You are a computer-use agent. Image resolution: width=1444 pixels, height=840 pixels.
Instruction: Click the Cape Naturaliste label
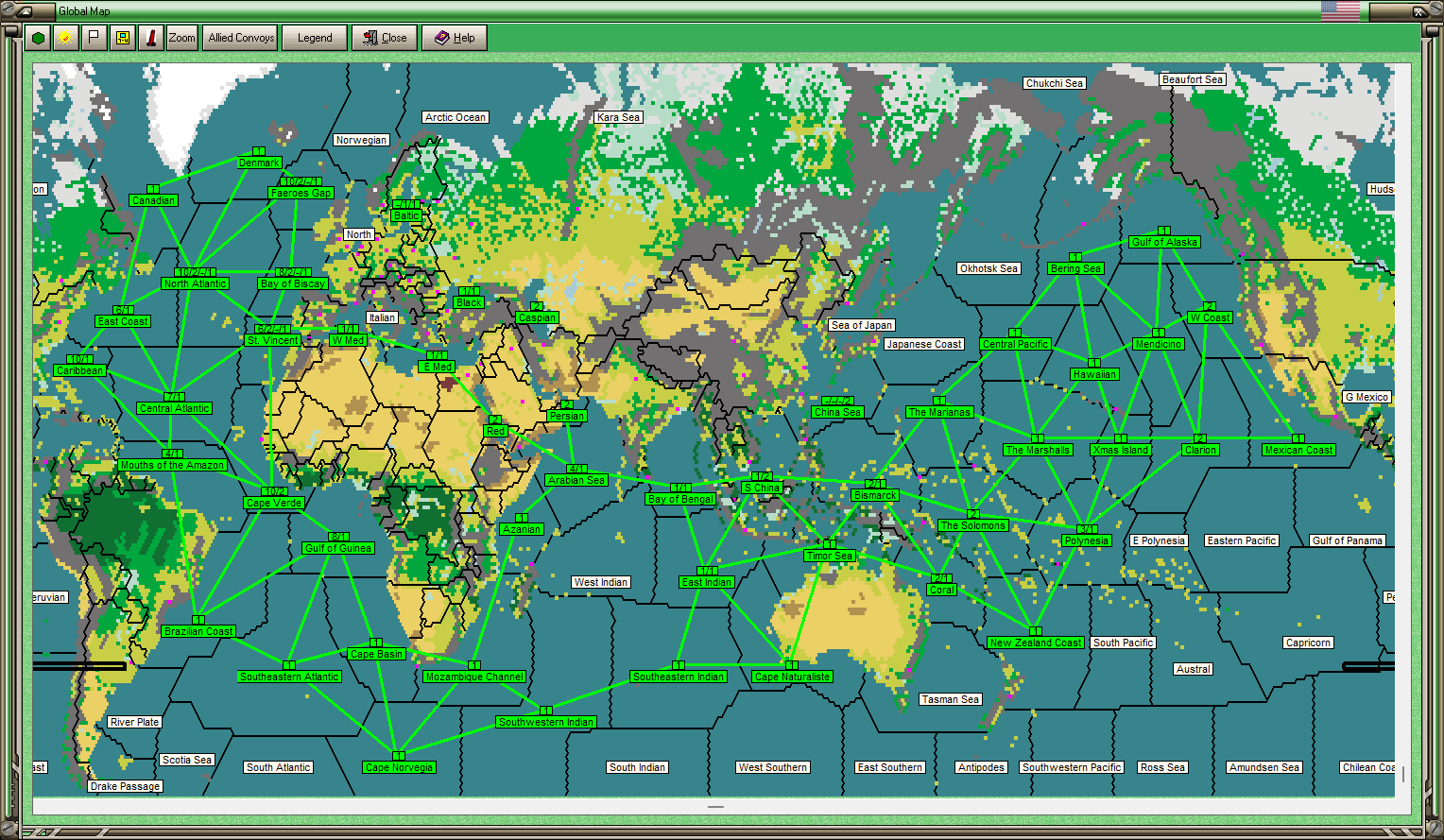(x=792, y=677)
